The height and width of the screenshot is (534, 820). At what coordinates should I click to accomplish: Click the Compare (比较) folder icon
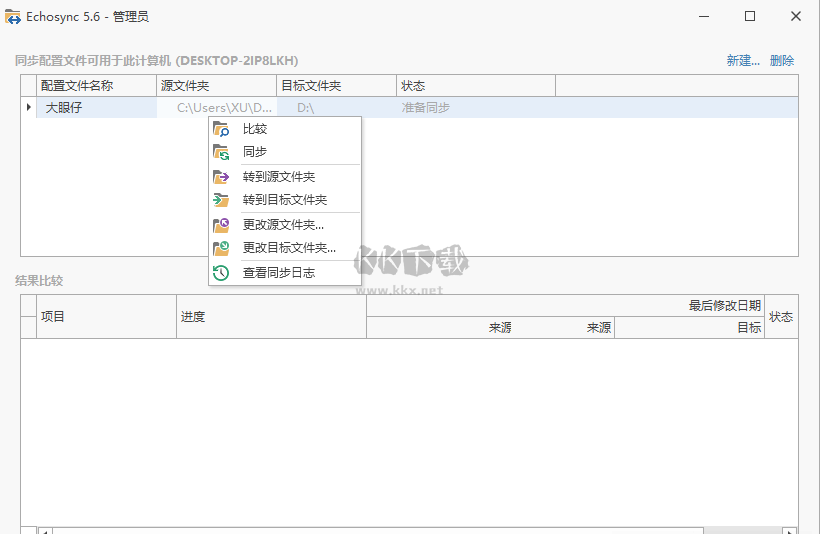pyautogui.click(x=221, y=129)
